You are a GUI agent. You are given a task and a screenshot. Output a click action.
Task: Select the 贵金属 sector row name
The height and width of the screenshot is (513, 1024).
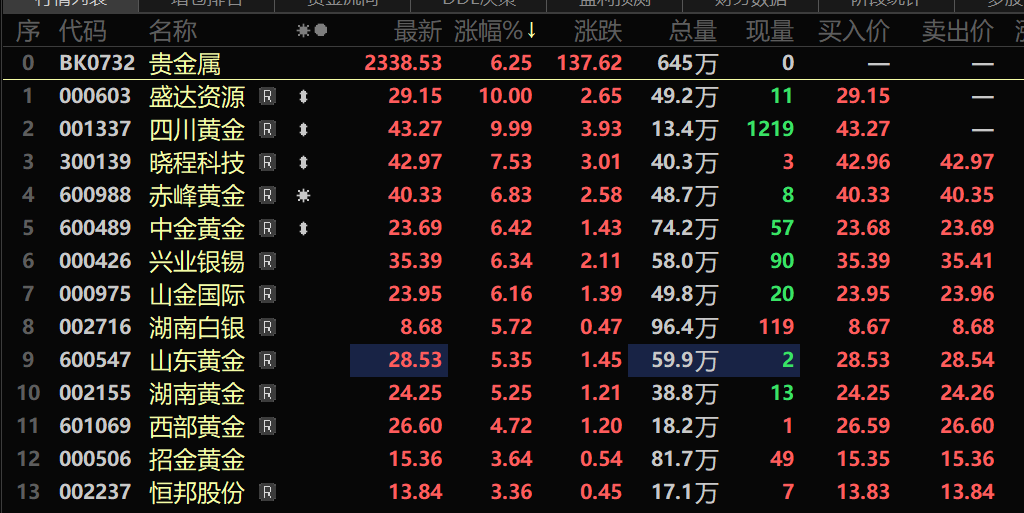point(185,63)
